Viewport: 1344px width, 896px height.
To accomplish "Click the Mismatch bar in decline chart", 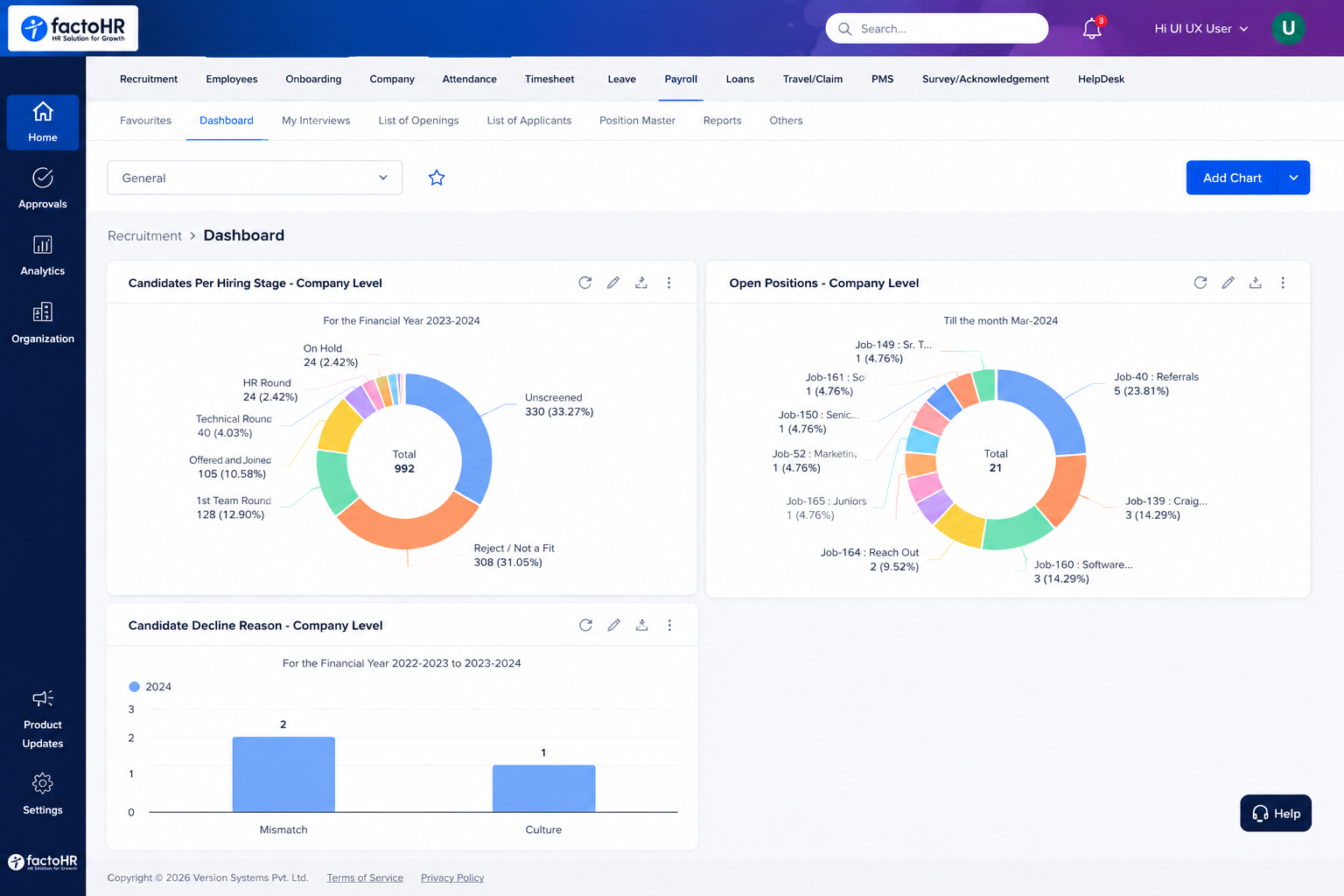I will 283,774.
